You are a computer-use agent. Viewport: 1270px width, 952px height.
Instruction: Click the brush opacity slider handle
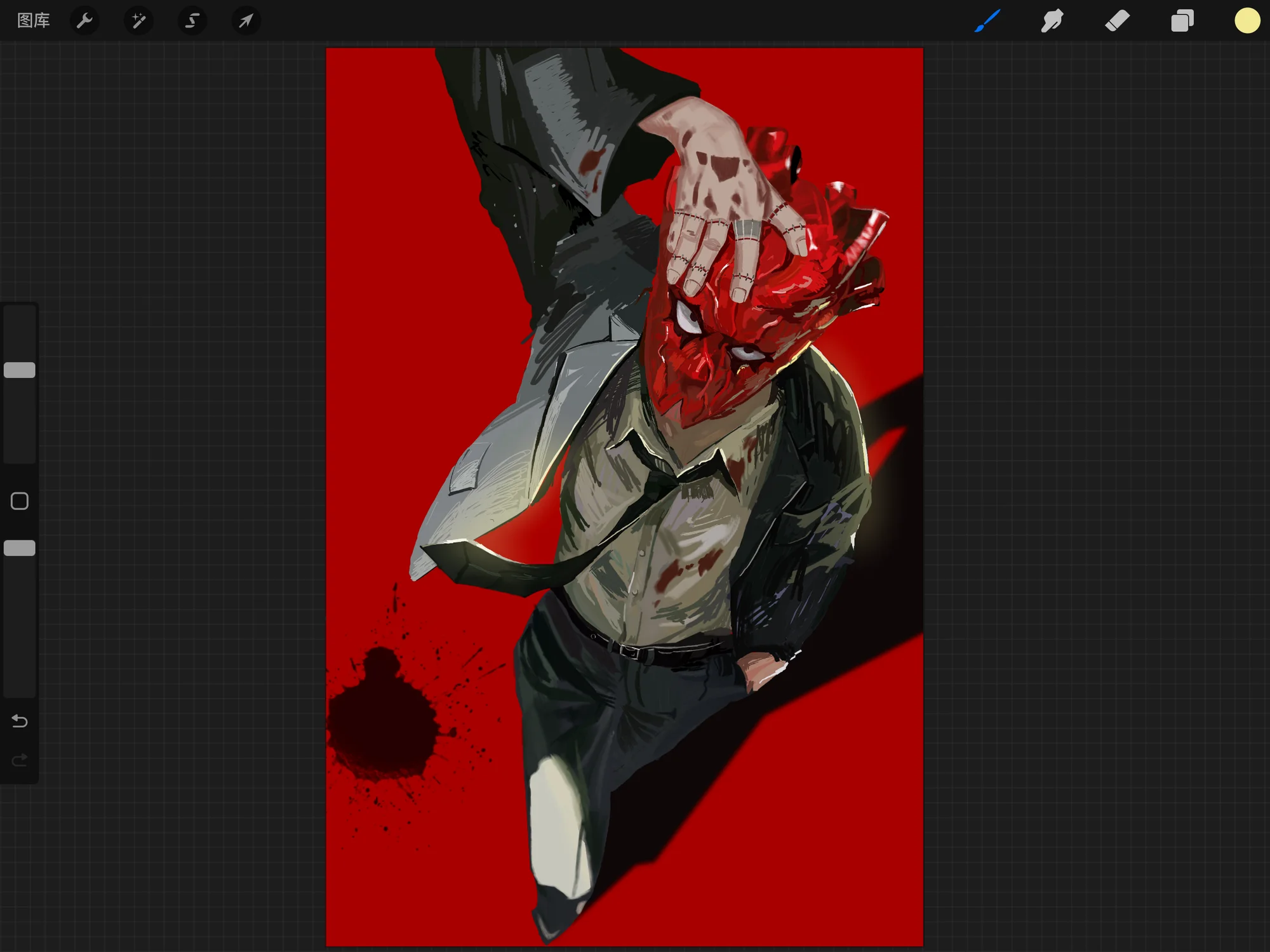click(20, 548)
